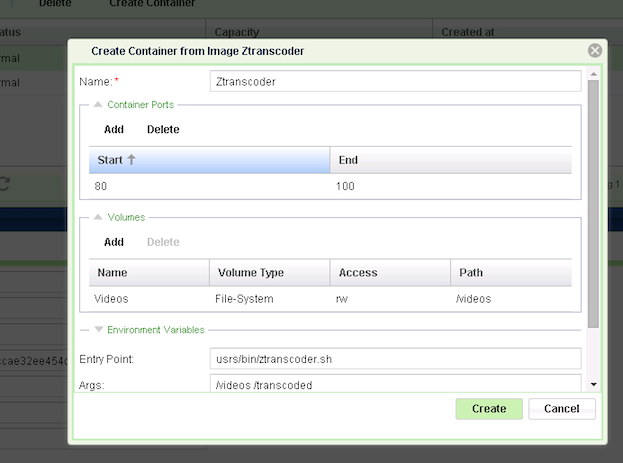Viewport: 623px width, 463px height.
Task: Click the Name input field
Action: pos(395,80)
